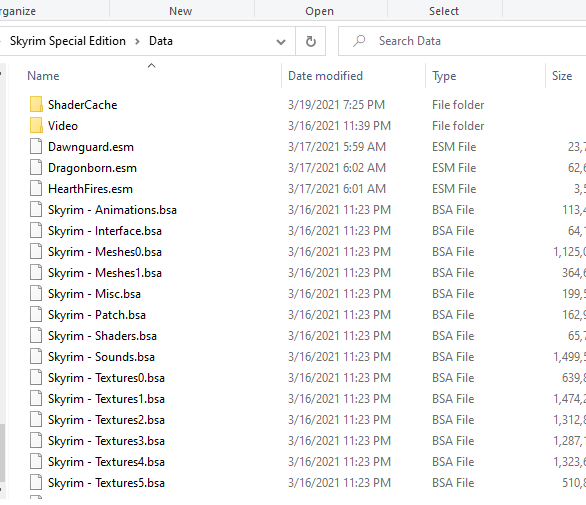586x505 pixels.
Task: Select Skyrim - Animations.bsa file name
Action: [x=112, y=210]
